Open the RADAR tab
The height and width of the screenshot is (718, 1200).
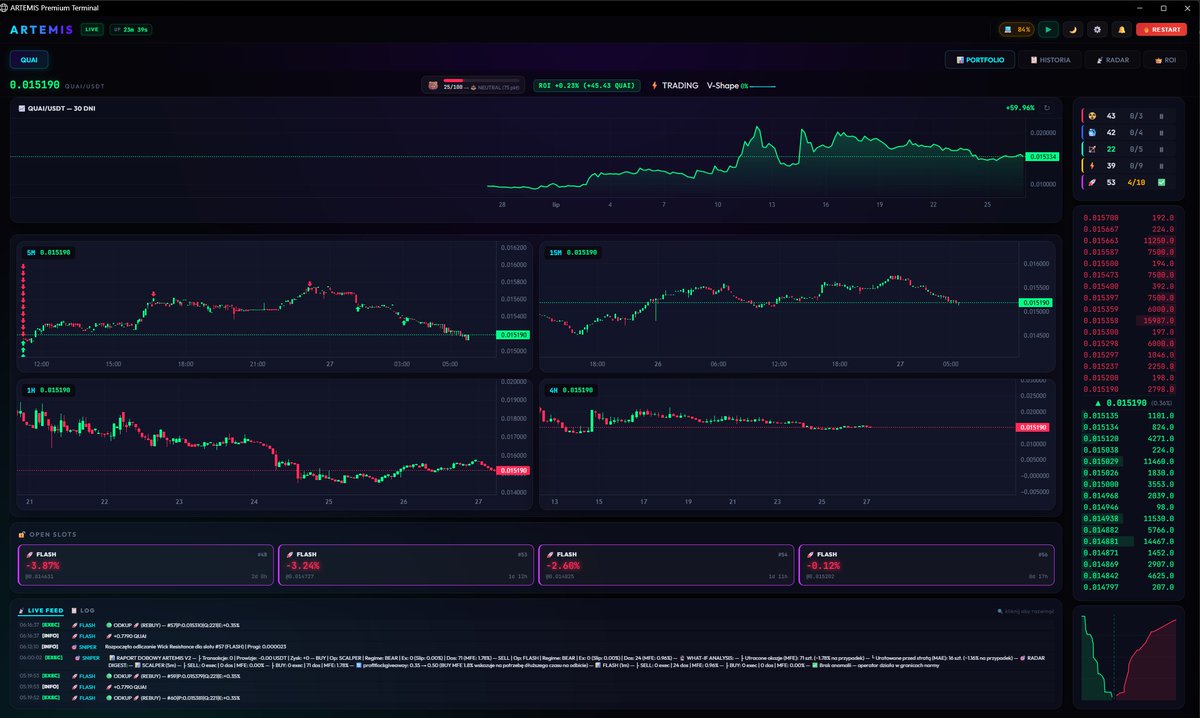pyautogui.click(x=1112, y=60)
